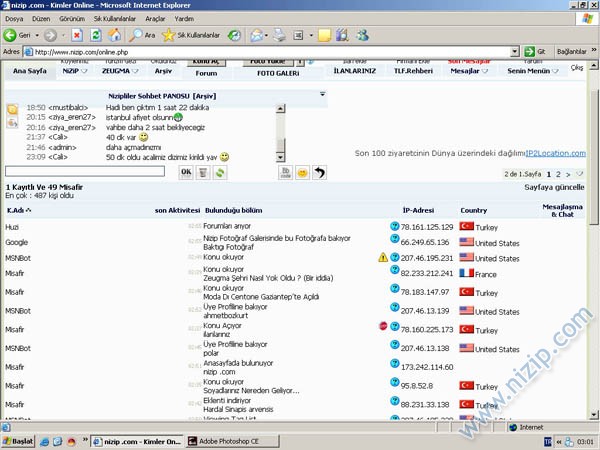Open the Araçlar menu
Image resolution: width=600 pixels, height=450 pixels.
[155, 19]
